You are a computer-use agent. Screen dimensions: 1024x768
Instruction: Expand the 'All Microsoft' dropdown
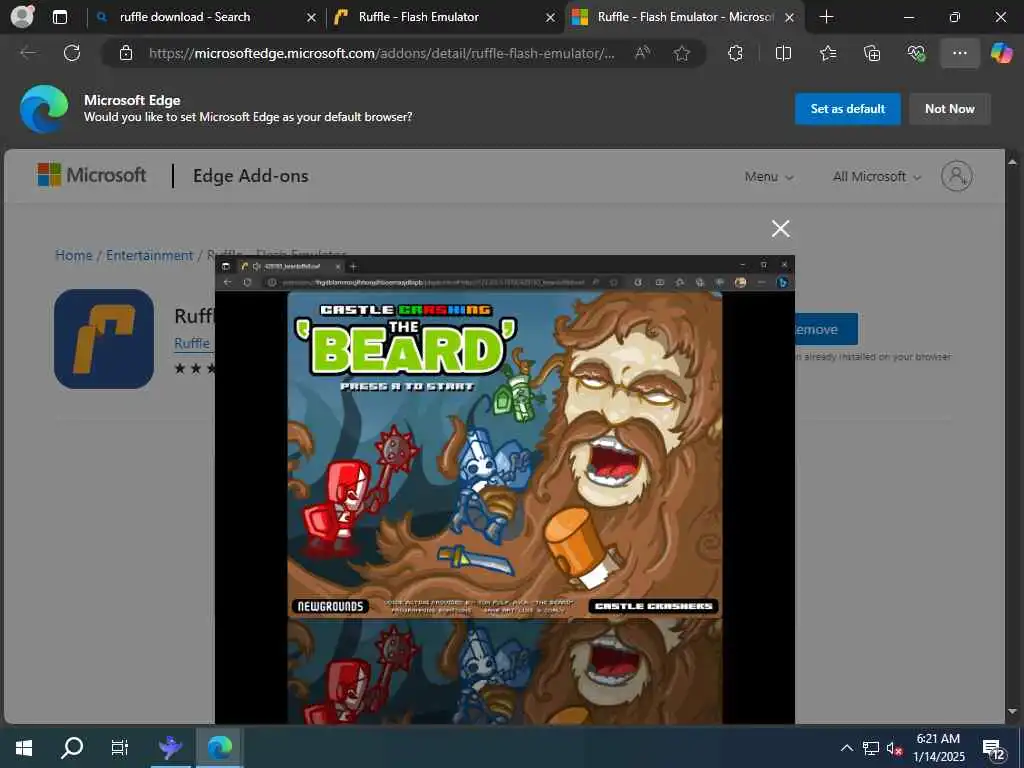pyautogui.click(x=876, y=176)
